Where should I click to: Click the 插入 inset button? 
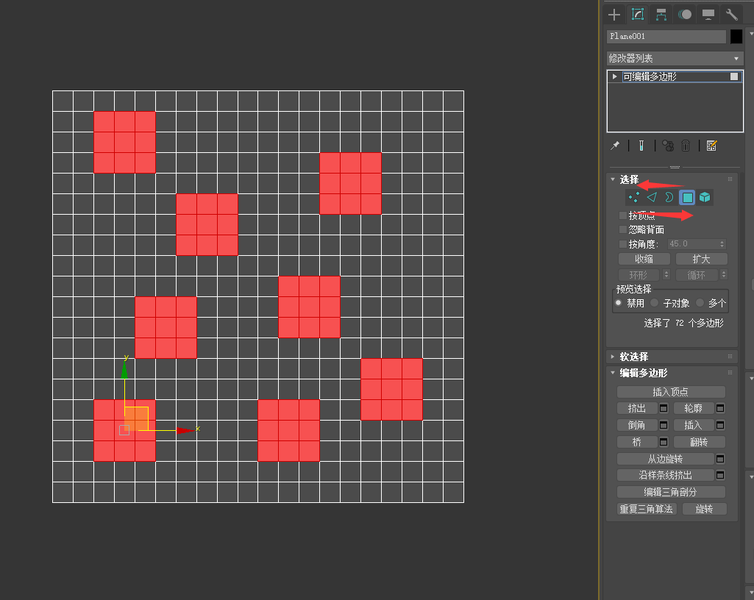click(x=693, y=425)
